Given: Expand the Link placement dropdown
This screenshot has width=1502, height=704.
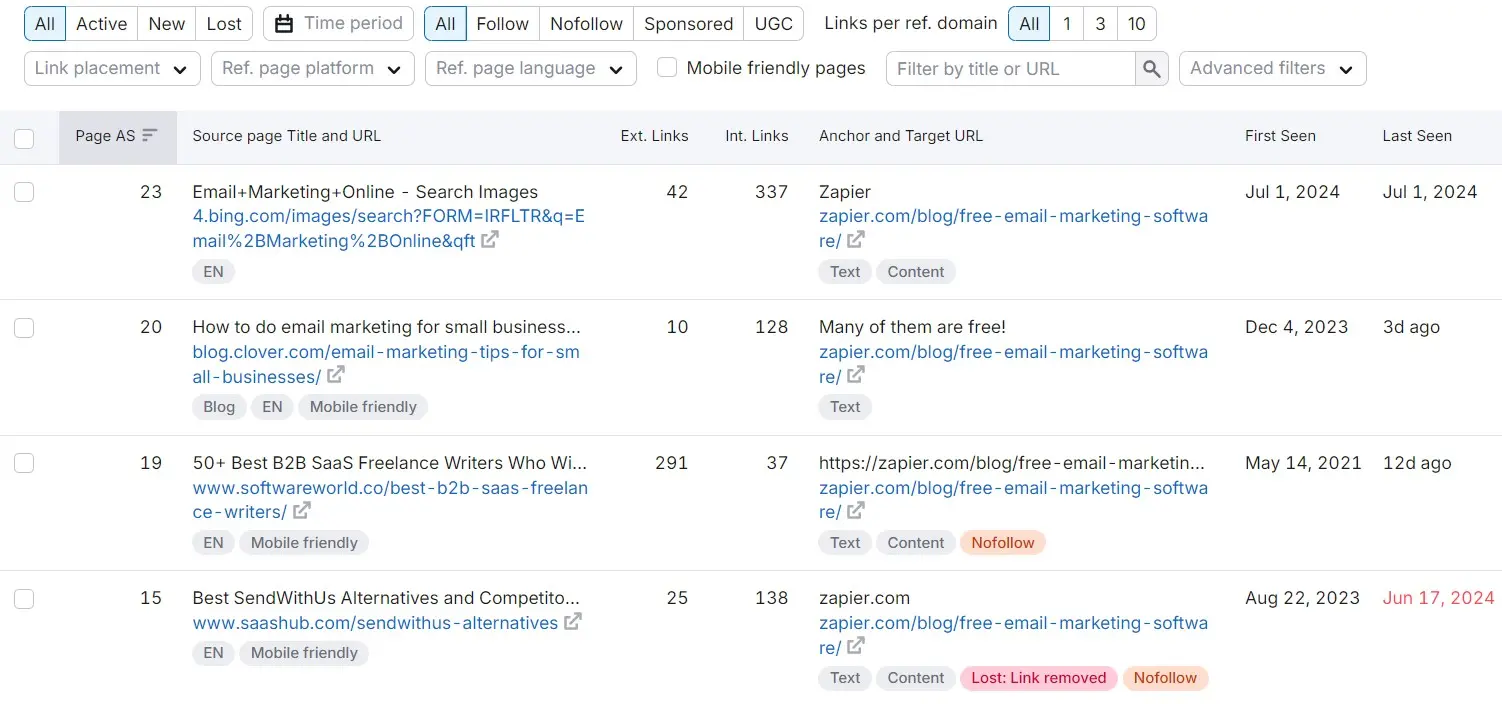Looking at the screenshot, I should (111, 68).
